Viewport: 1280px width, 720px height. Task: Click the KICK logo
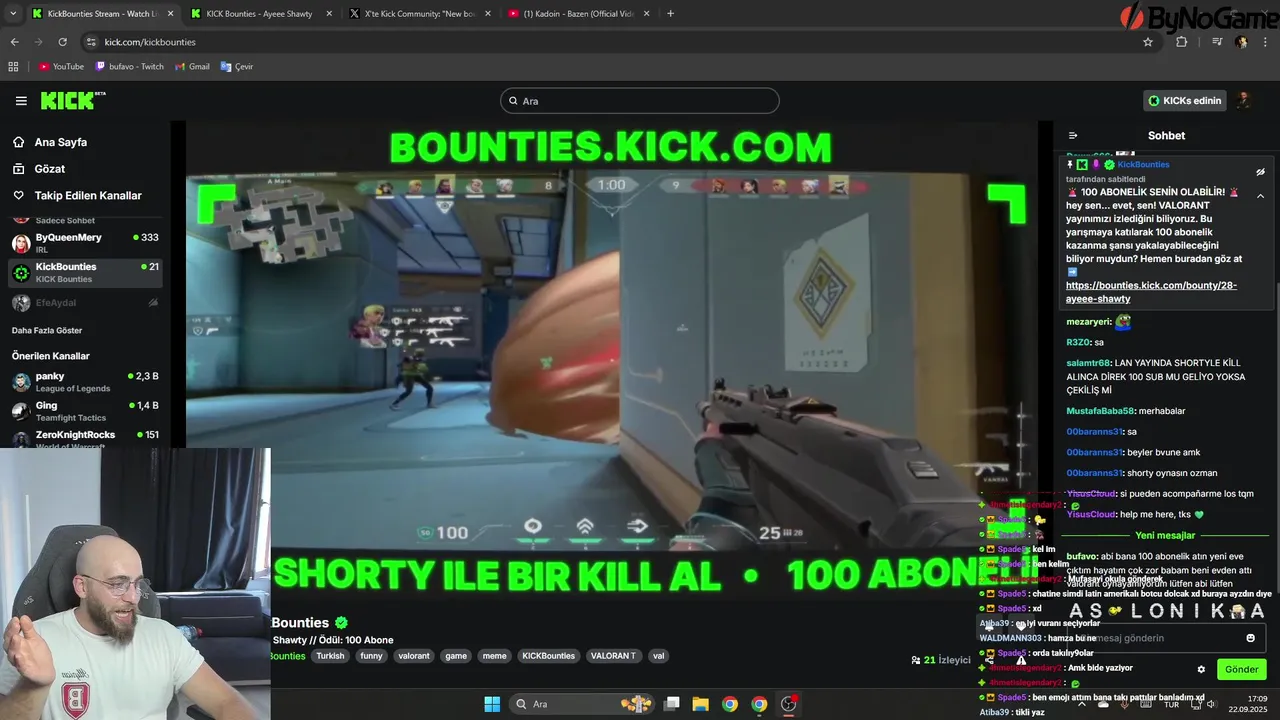coord(72,100)
